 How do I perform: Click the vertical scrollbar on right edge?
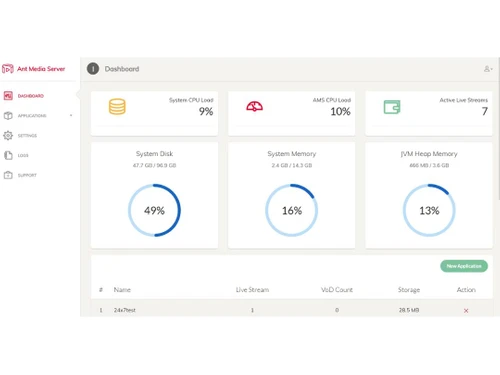tap(499, 128)
